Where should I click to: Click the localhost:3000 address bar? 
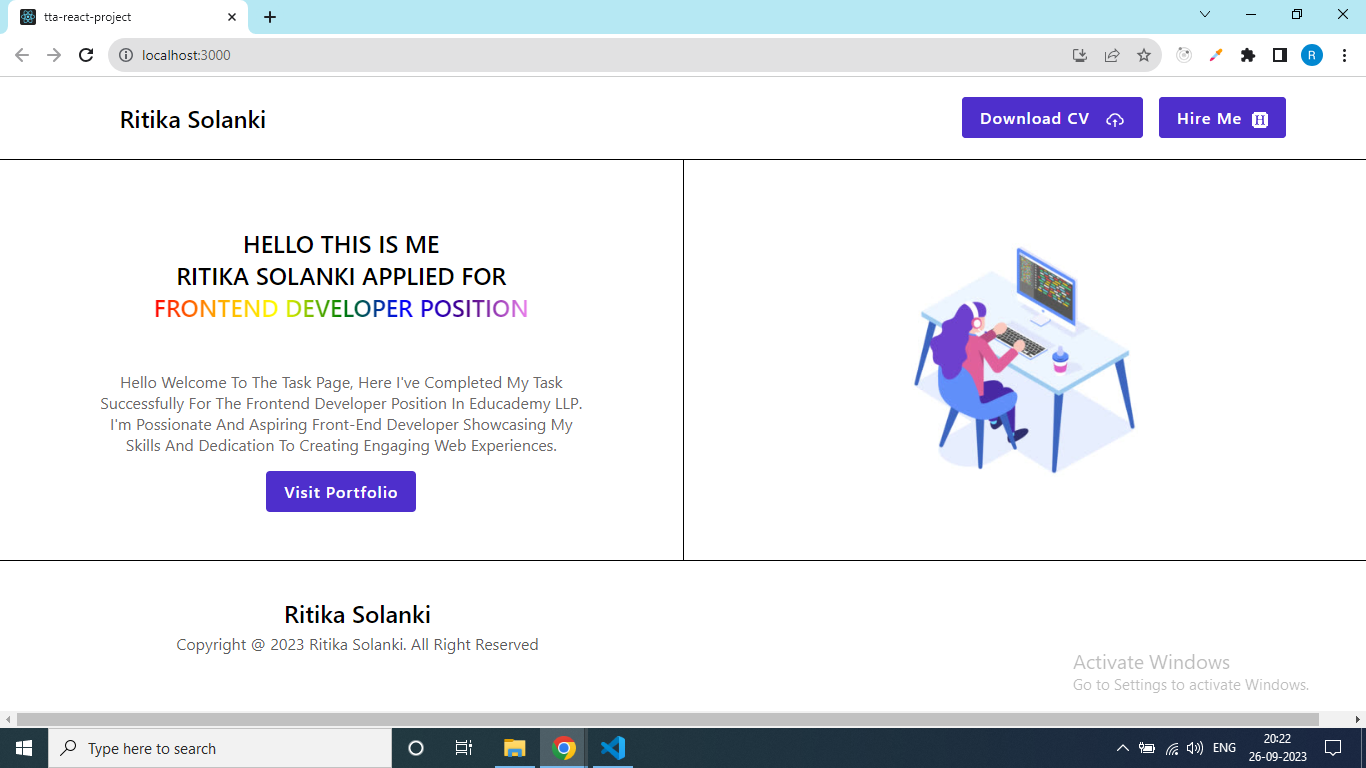point(400,55)
